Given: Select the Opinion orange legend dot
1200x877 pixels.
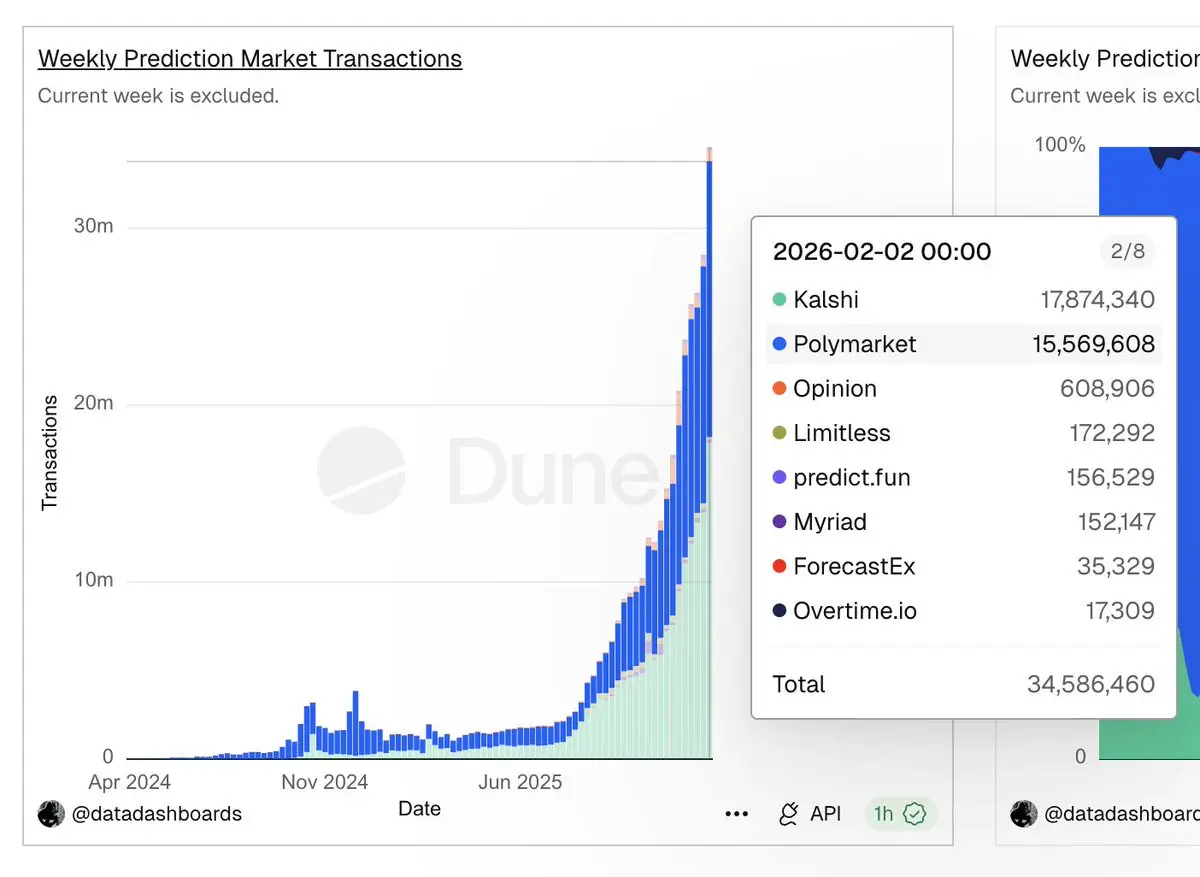Looking at the screenshot, I should coord(780,388).
